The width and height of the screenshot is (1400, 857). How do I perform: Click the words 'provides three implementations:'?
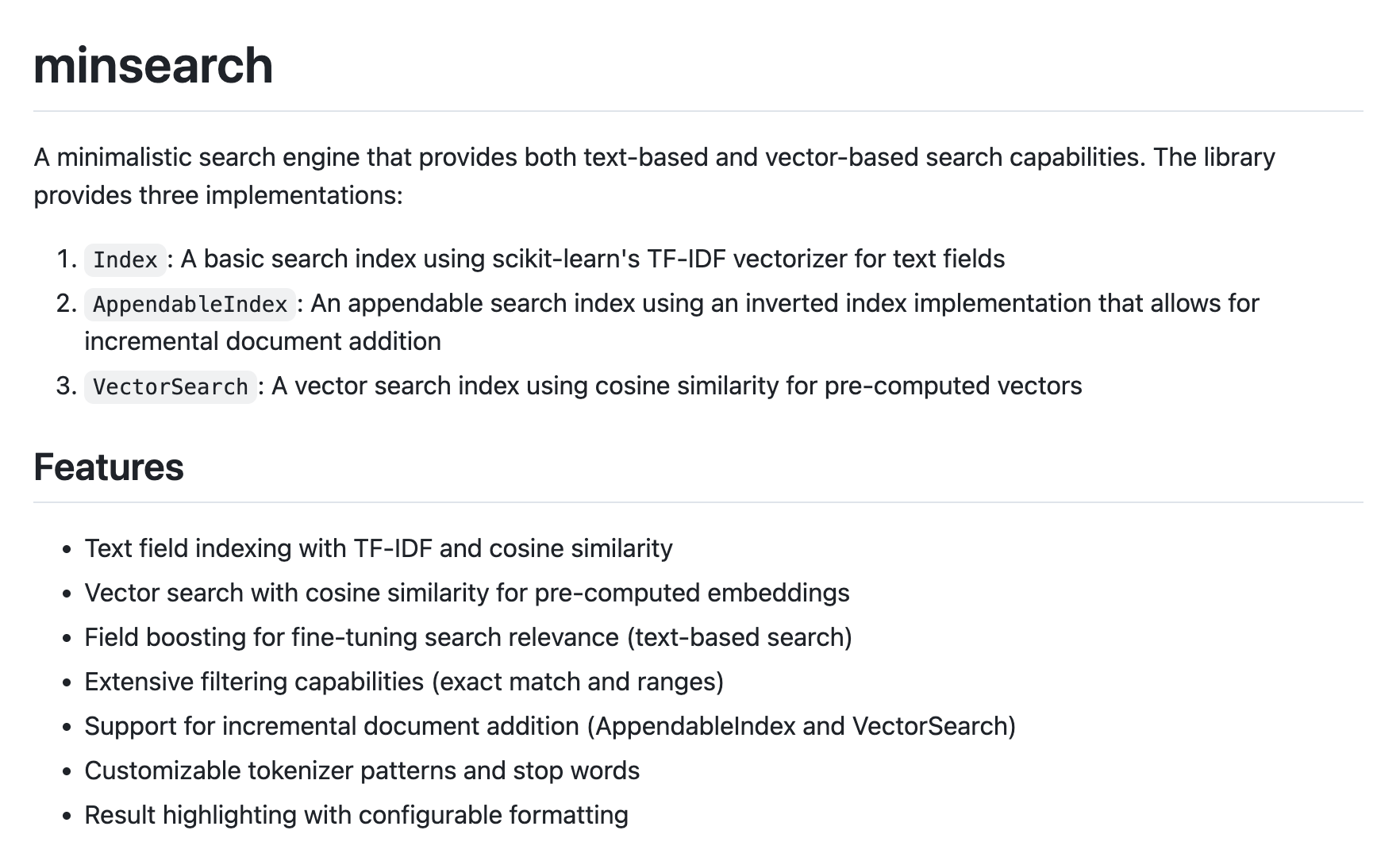(x=218, y=195)
